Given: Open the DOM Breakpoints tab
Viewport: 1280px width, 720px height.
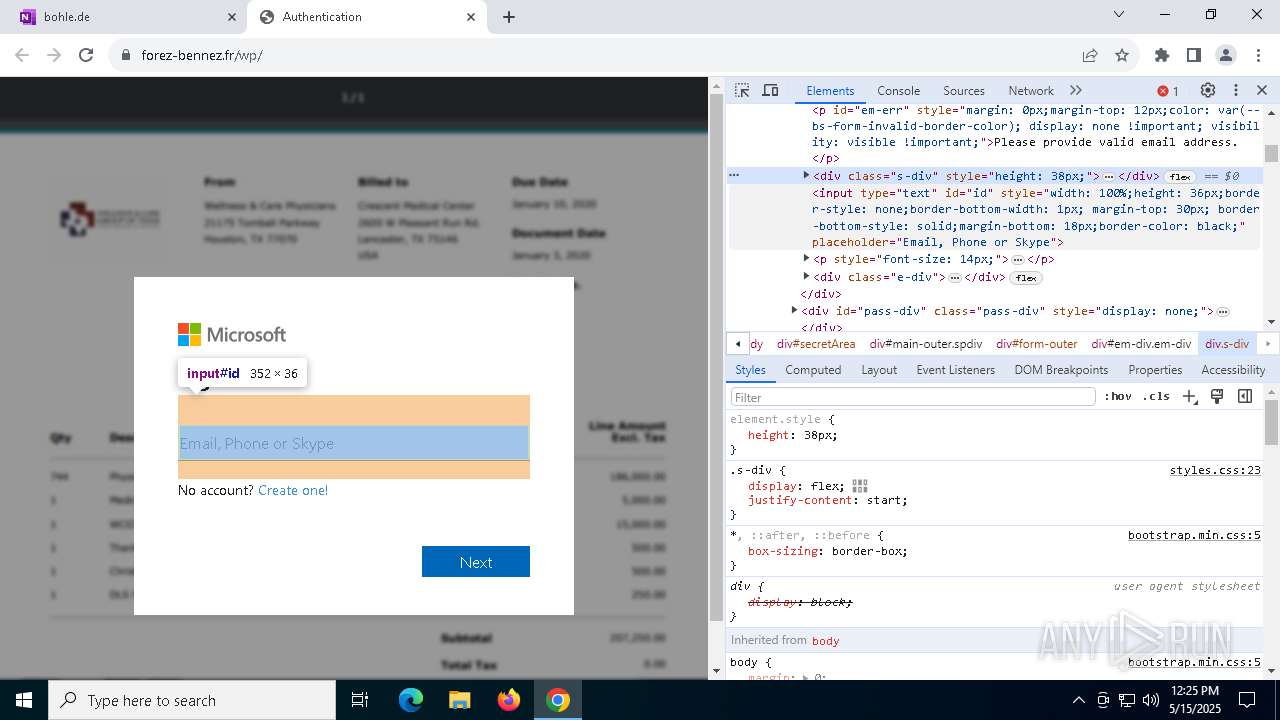Looking at the screenshot, I should coord(1061,369).
